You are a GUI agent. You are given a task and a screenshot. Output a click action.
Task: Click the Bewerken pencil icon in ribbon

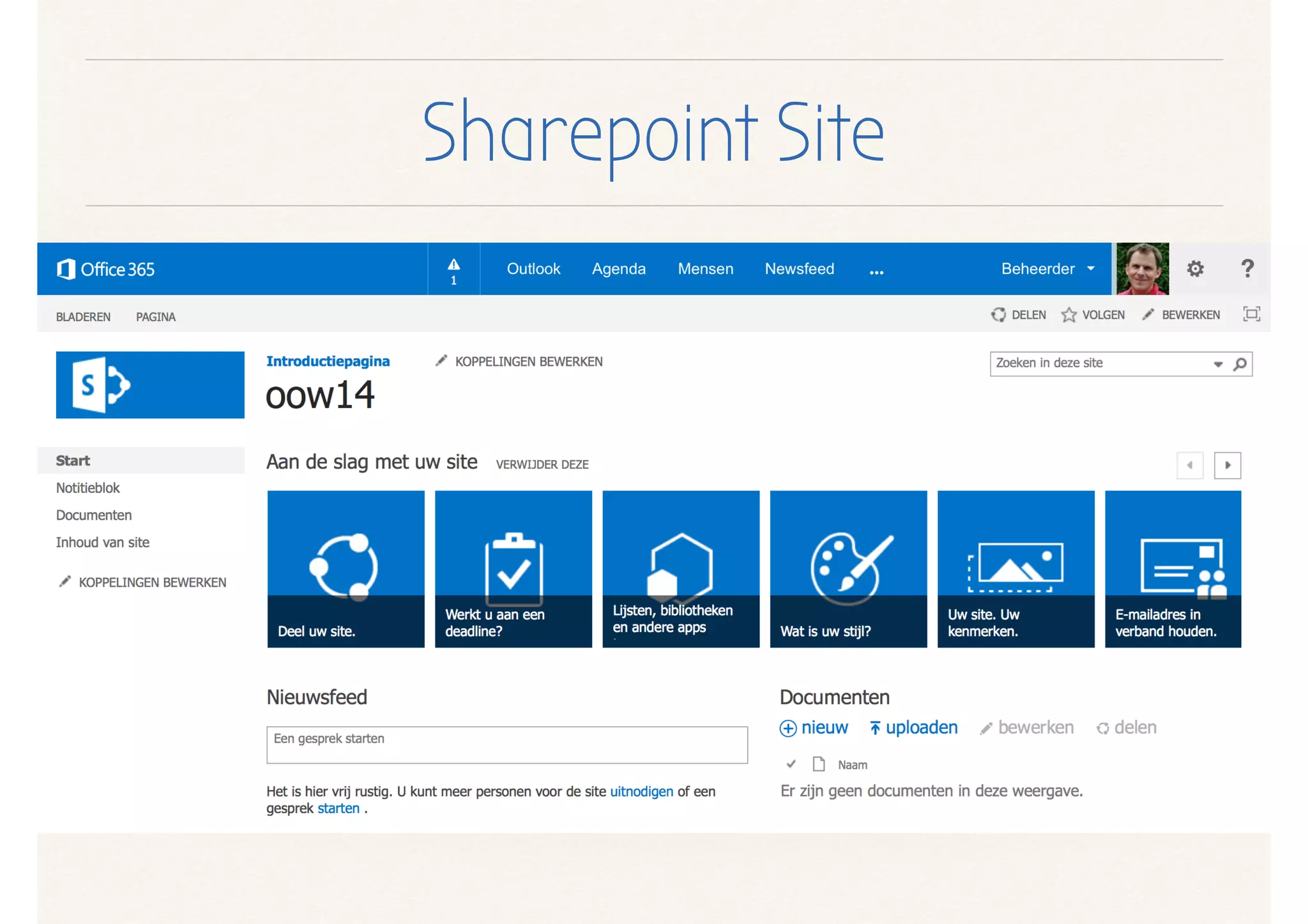(x=1148, y=314)
